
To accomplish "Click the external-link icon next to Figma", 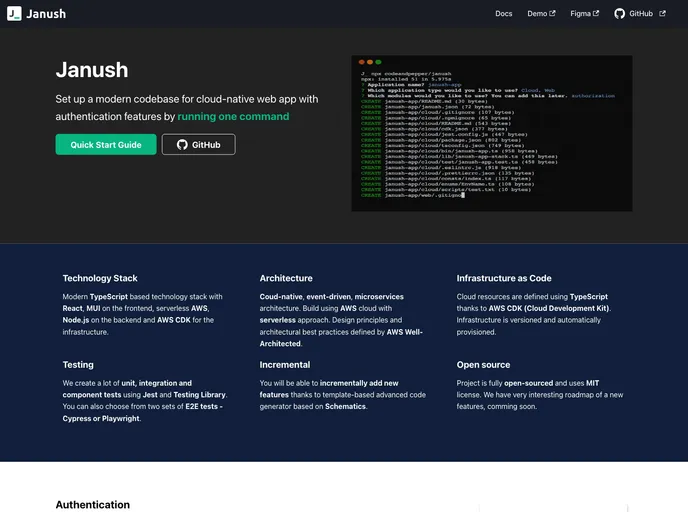I will [x=595, y=13].
